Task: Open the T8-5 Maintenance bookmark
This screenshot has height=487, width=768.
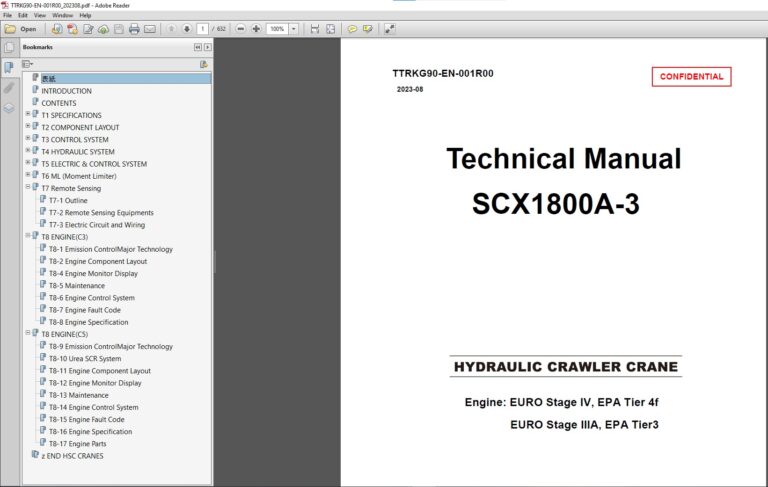Action: (x=77, y=286)
